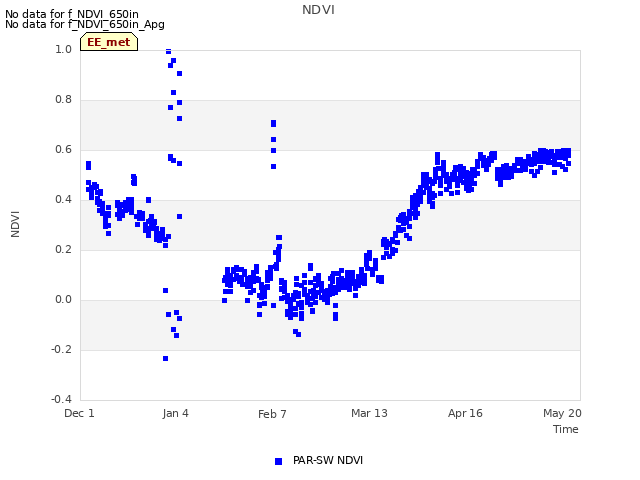The image size is (640, 480).
Task: Click the Dec 1 x-axis tick label
Action: pos(80,413)
